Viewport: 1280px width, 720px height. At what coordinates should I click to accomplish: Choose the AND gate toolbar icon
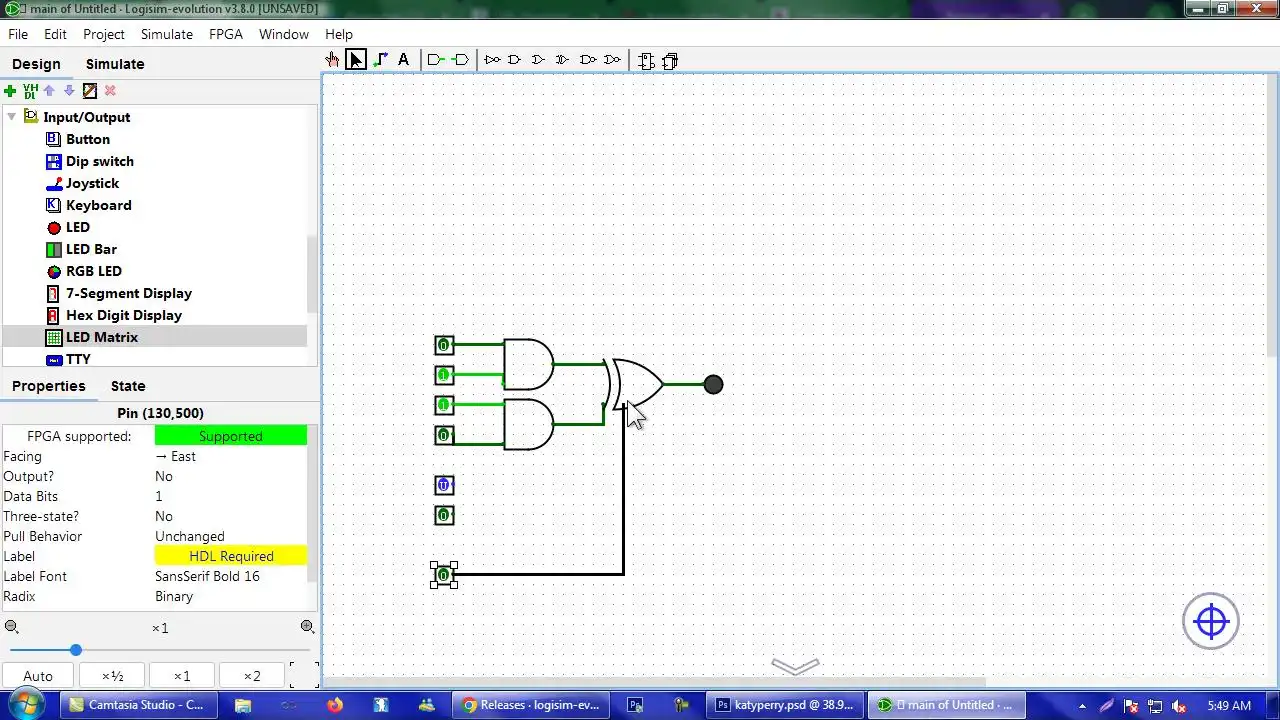[515, 60]
